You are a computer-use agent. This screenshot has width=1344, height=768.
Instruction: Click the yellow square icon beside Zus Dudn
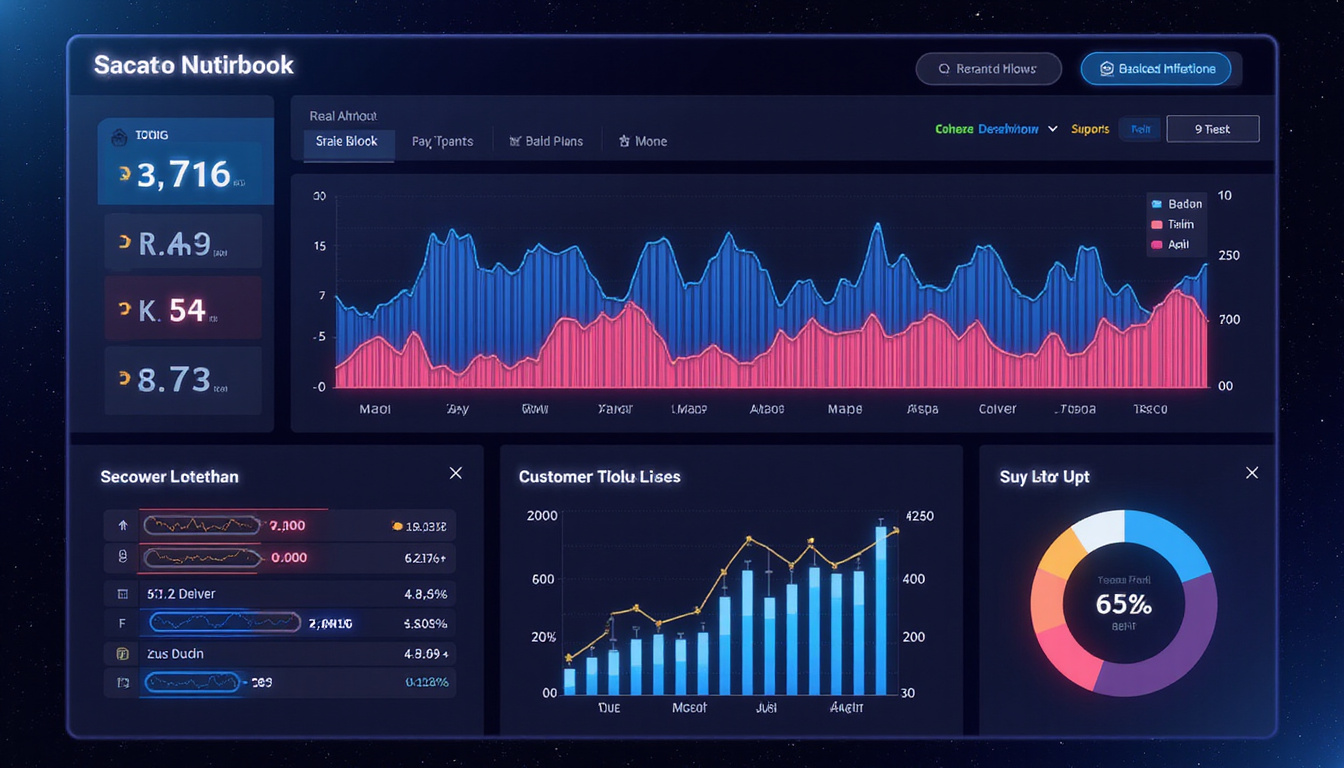pos(123,654)
